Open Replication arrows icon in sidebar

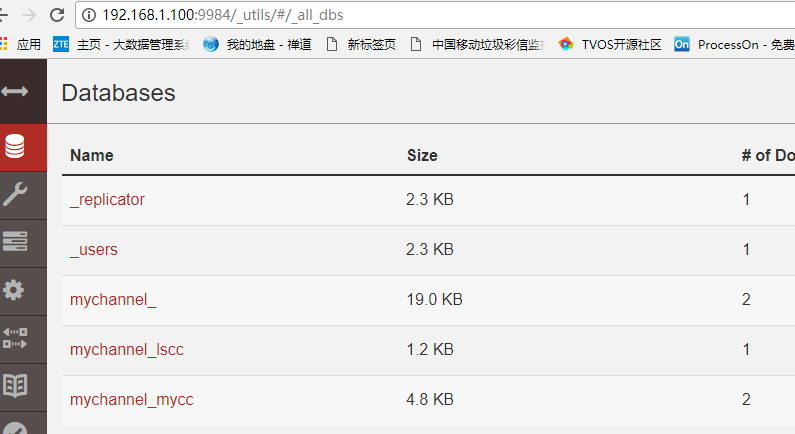[x=15, y=338]
